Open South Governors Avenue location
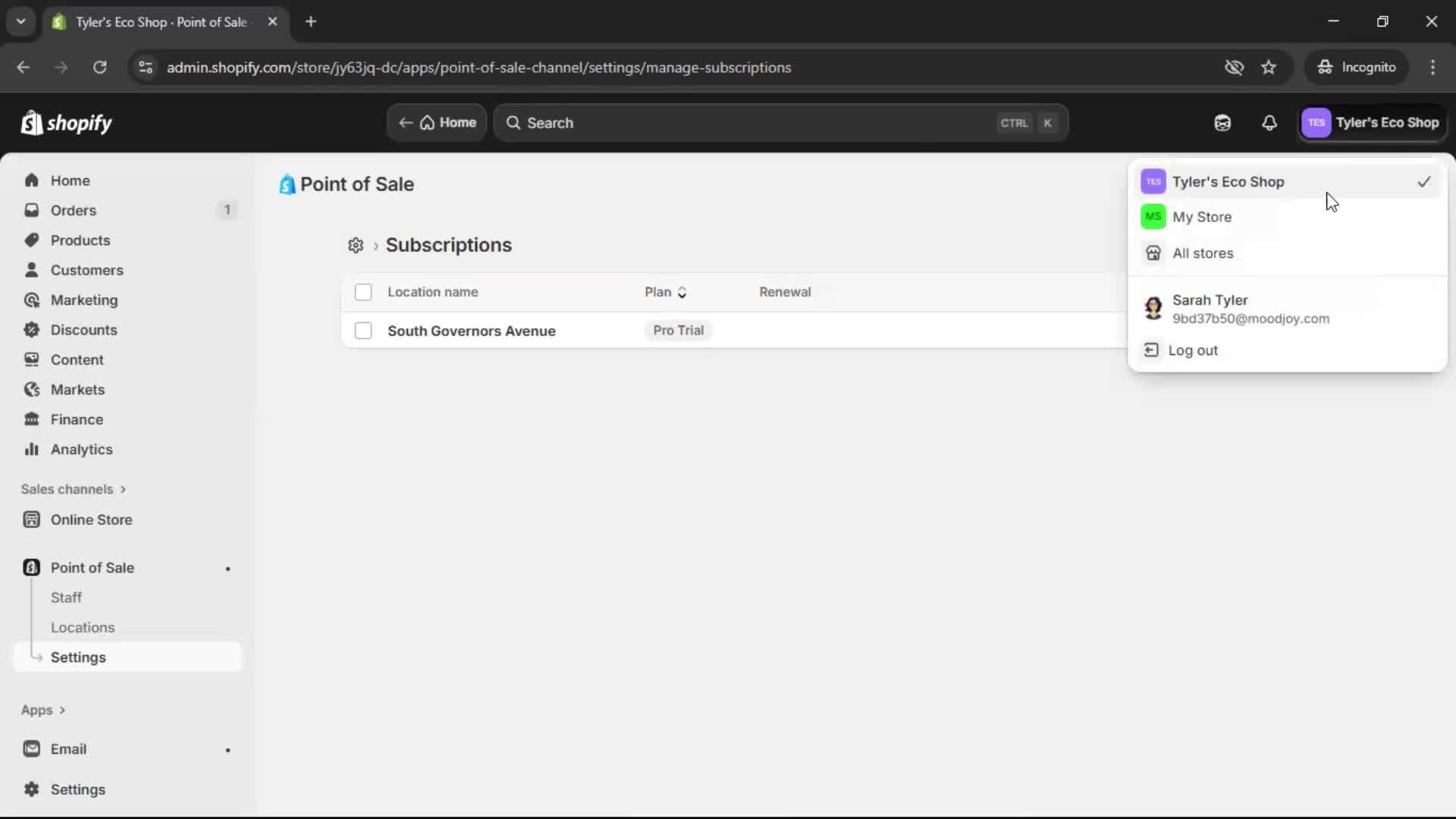 (471, 331)
